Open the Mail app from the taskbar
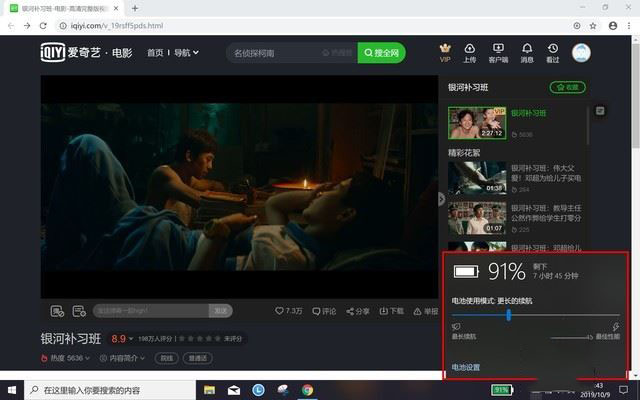This screenshot has width=640, height=400. point(234,390)
